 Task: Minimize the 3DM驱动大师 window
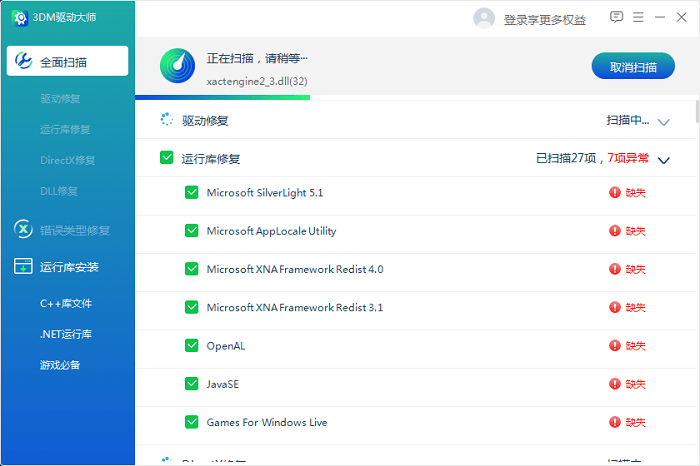[660, 17]
